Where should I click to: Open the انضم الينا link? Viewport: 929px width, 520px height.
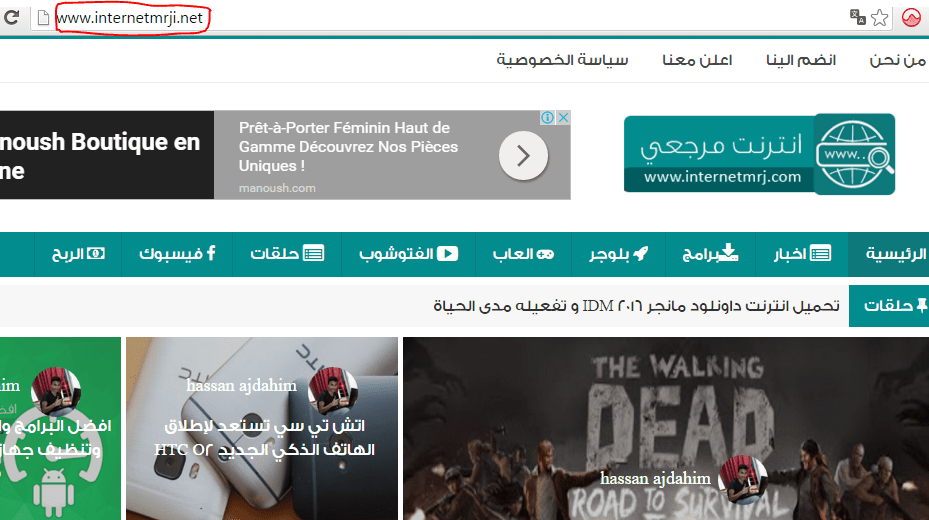[x=800, y=60]
